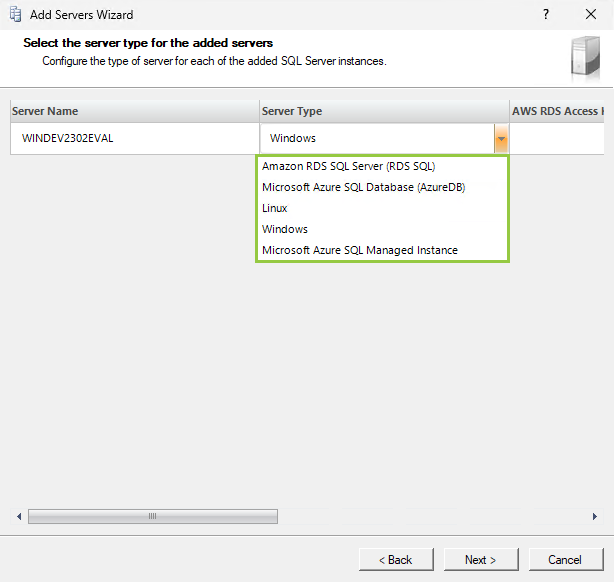Click the horizontal scrollbar thumb
614x582 pixels.
(152, 516)
